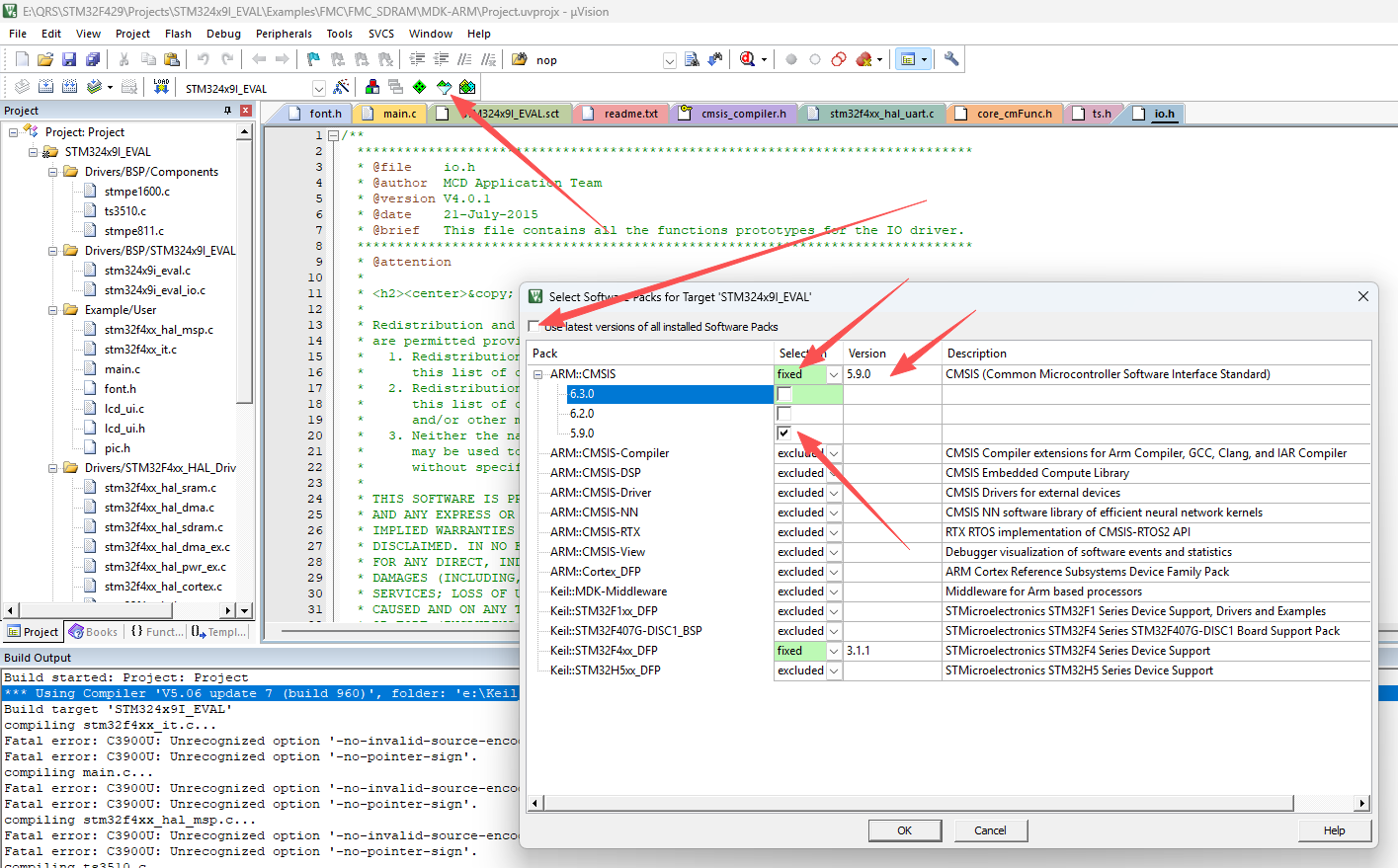The height and width of the screenshot is (868, 1398).
Task: Switch to the readme.txt editor tab
Action: pyautogui.click(x=620, y=114)
